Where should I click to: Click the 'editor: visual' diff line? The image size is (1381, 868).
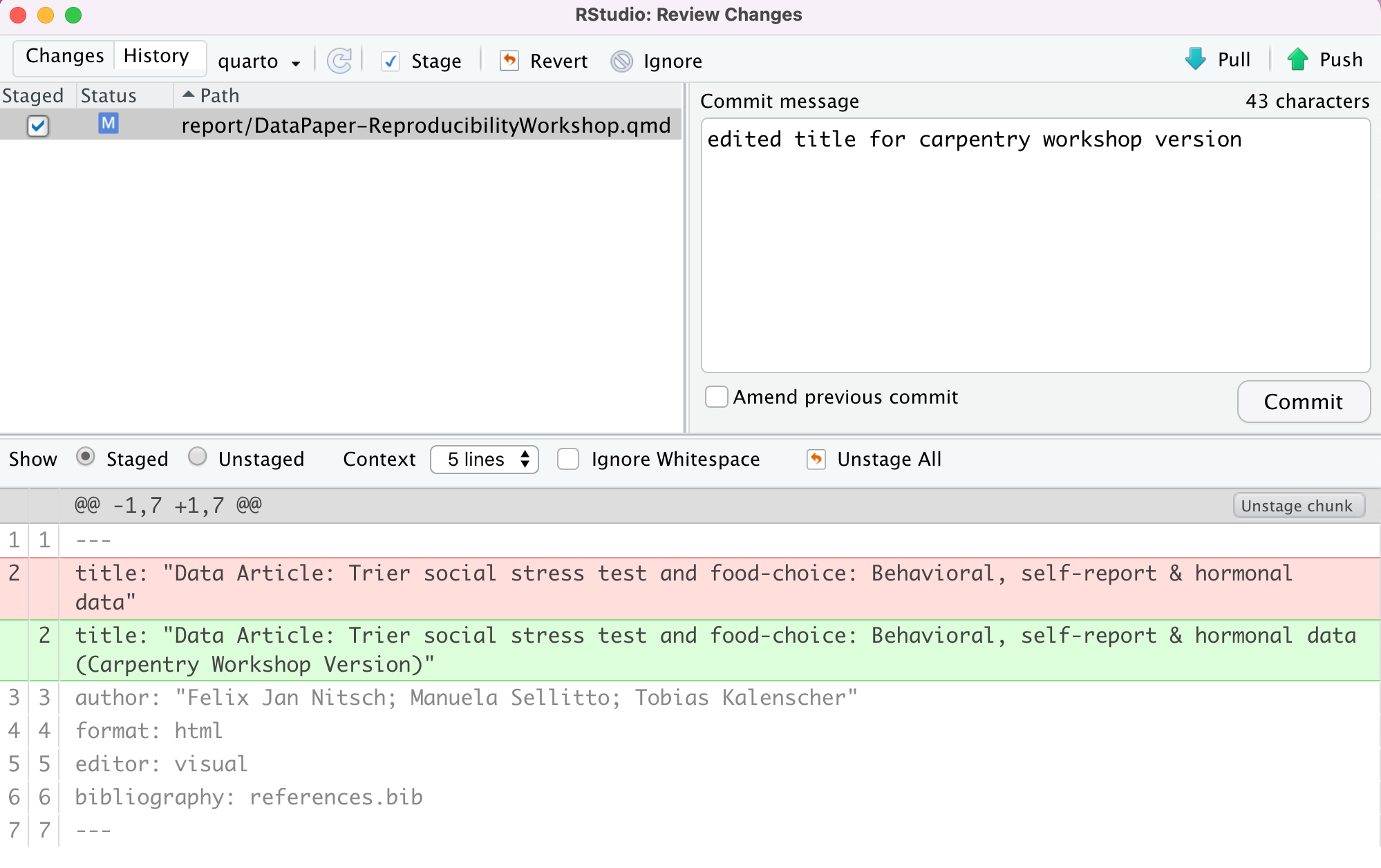pyautogui.click(x=161, y=764)
